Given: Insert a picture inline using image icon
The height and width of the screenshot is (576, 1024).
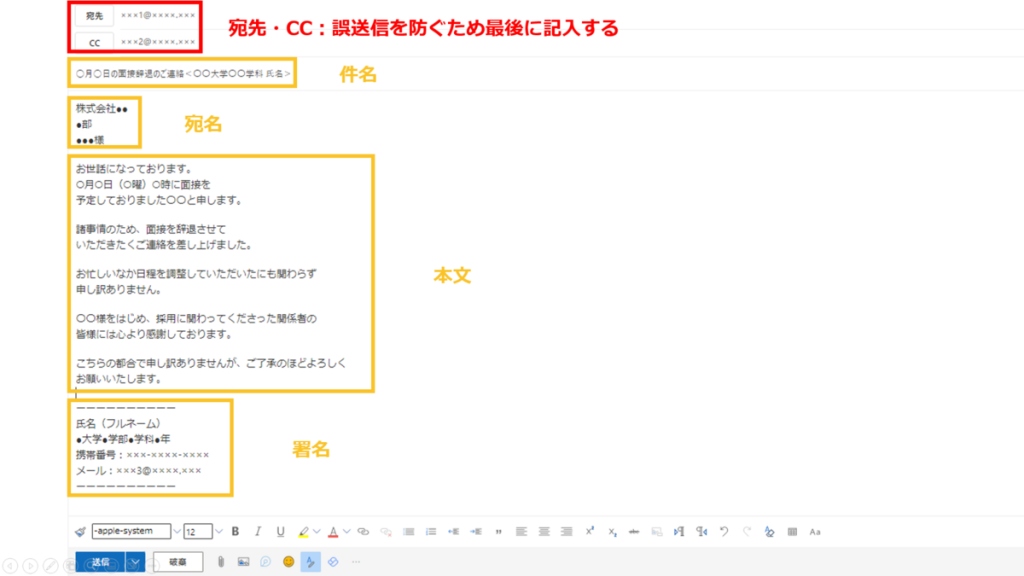Looking at the screenshot, I should (243, 562).
